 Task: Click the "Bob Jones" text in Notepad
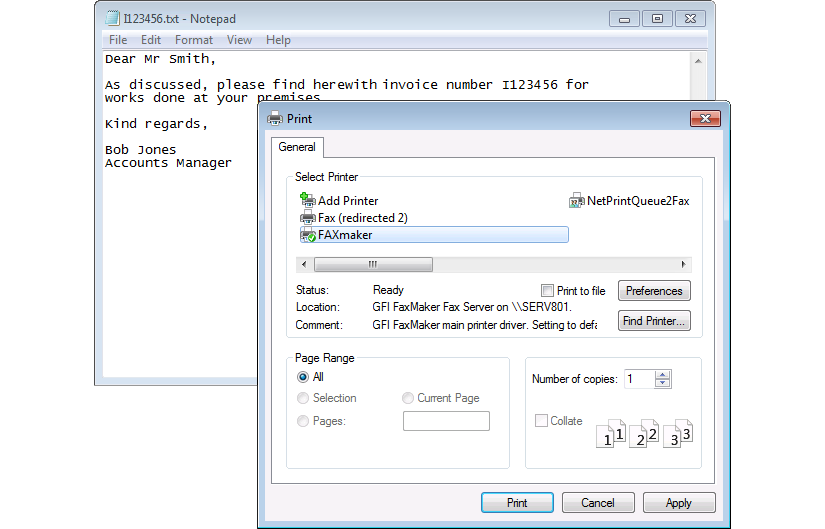(140, 149)
